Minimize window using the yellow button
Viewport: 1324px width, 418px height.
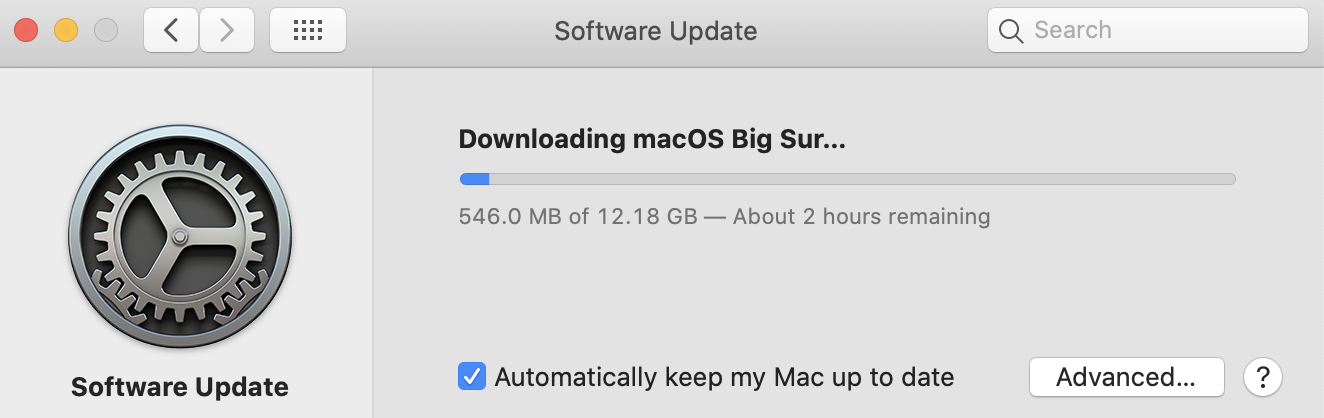[x=66, y=30]
